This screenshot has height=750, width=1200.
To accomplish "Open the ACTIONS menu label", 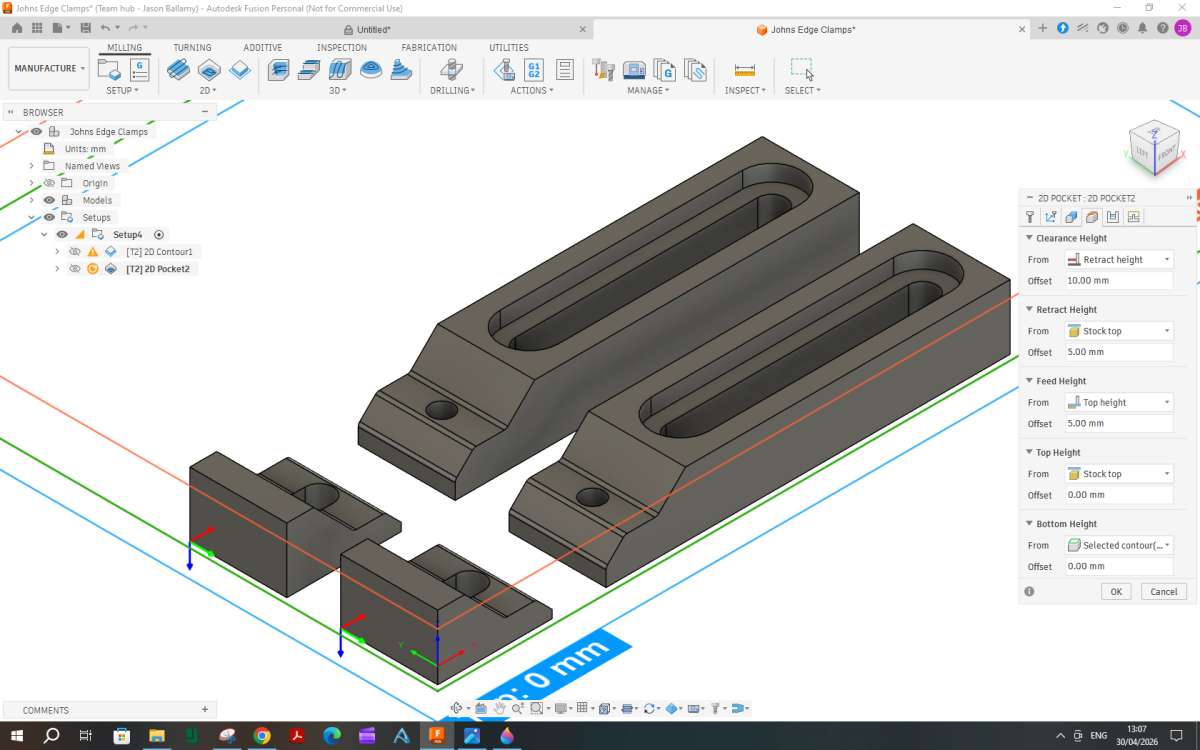I will click(x=531, y=90).
